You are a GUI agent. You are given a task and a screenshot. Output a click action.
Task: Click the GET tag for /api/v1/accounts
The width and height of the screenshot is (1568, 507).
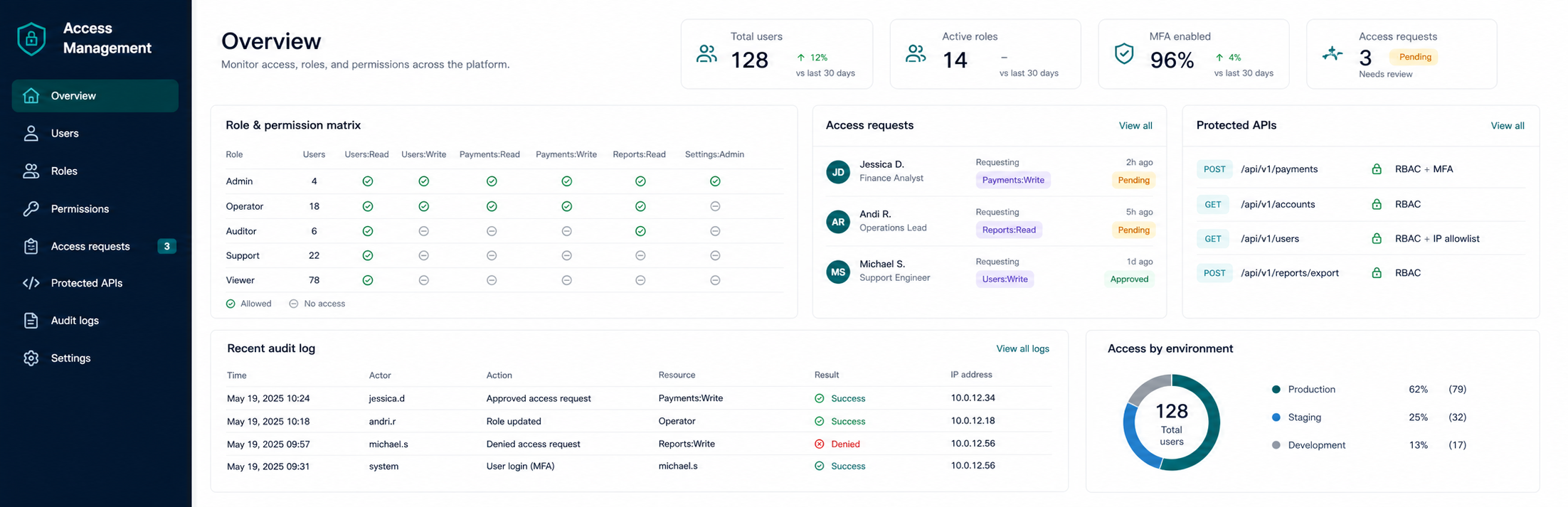click(1213, 204)
